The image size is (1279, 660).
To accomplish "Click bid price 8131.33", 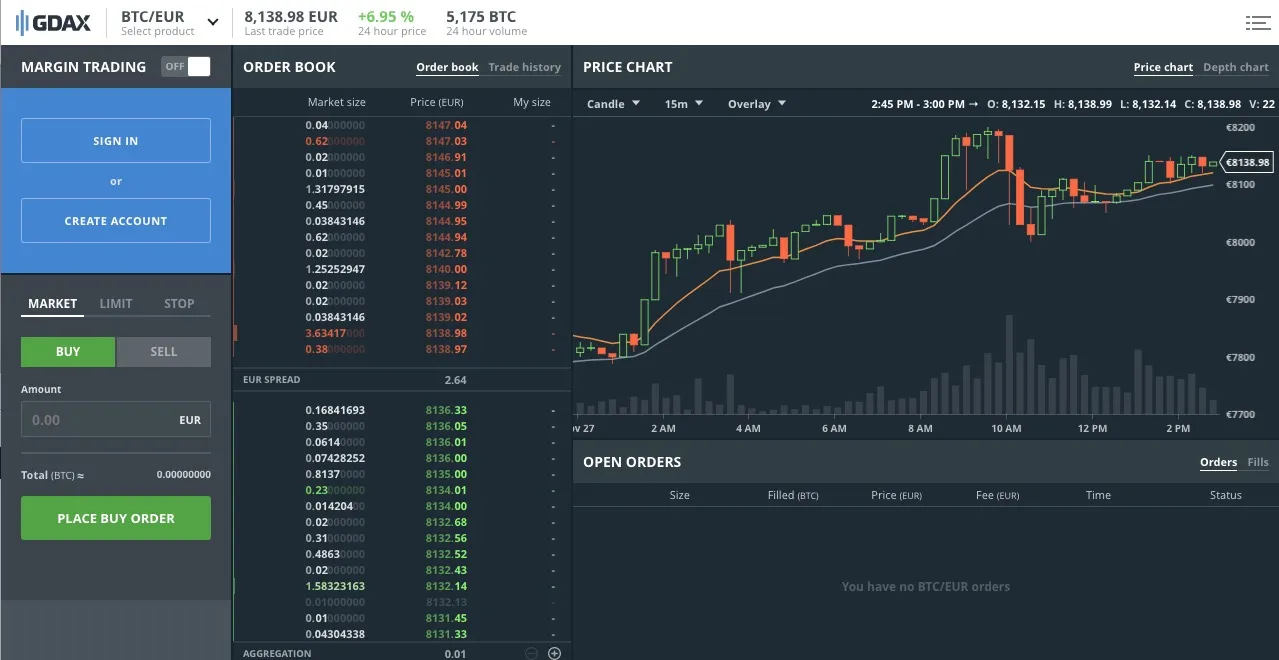I will (x=446, y=634).
